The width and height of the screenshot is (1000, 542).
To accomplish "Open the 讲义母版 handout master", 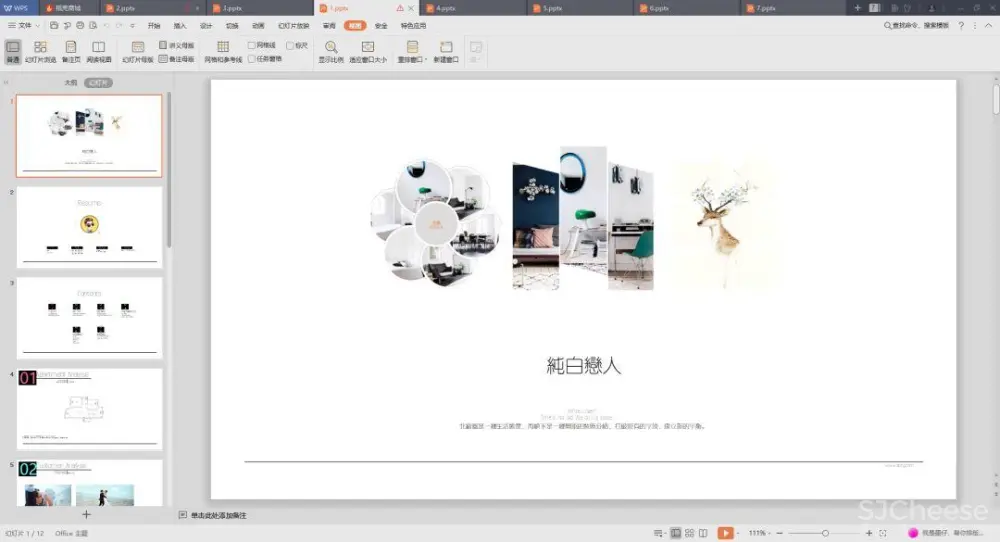I will (177, 45).
